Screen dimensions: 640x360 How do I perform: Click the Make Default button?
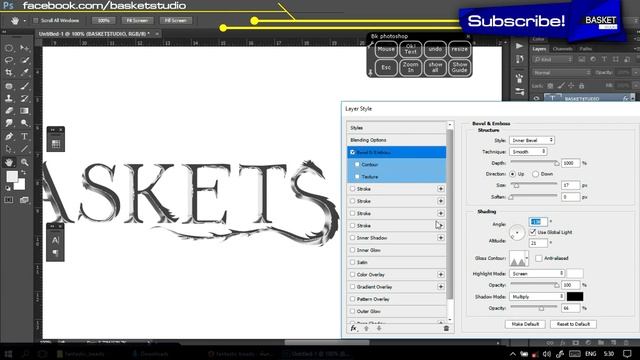tap(525, 324)
